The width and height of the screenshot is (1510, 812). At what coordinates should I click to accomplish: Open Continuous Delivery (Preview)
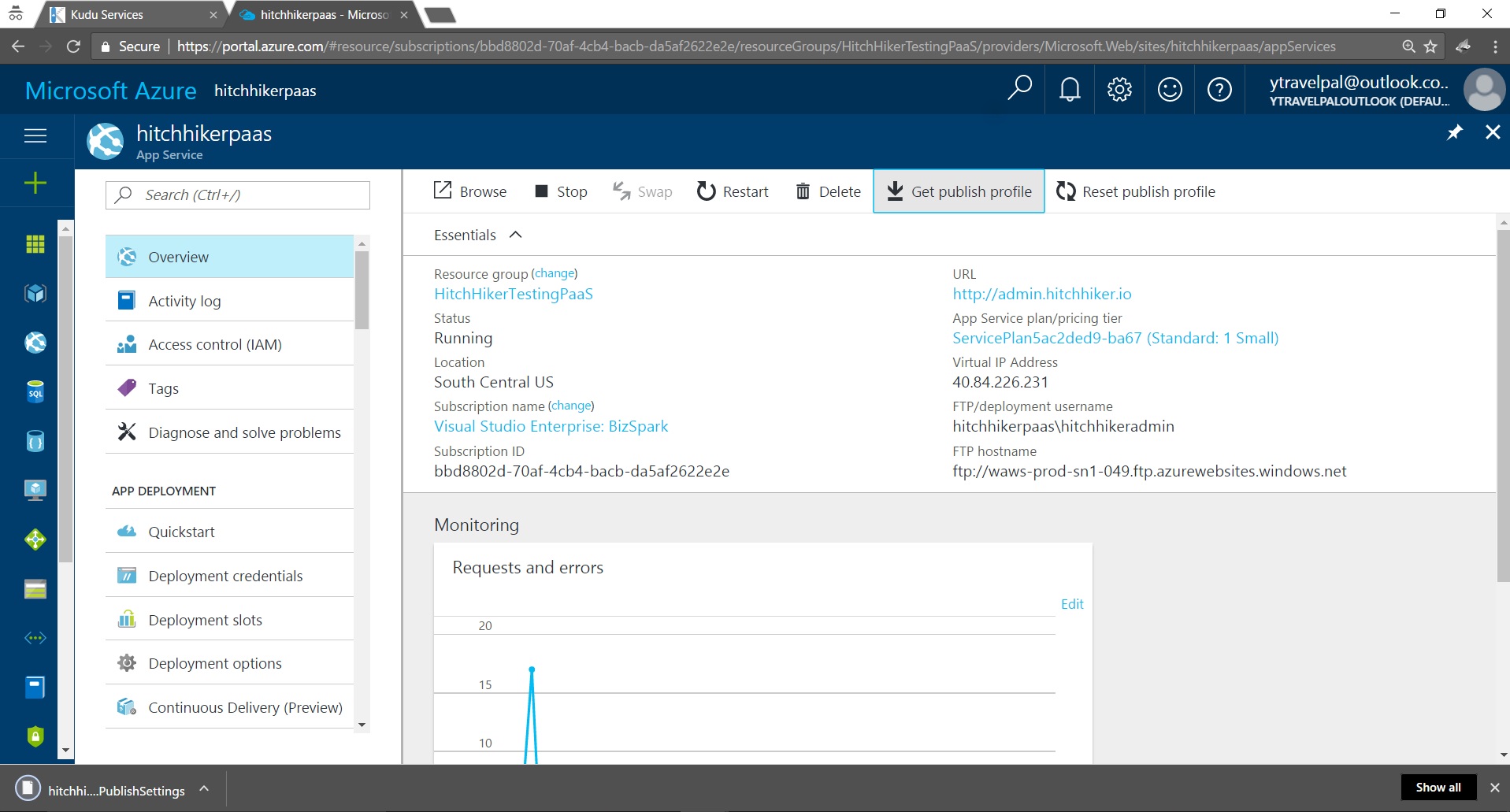229,707
